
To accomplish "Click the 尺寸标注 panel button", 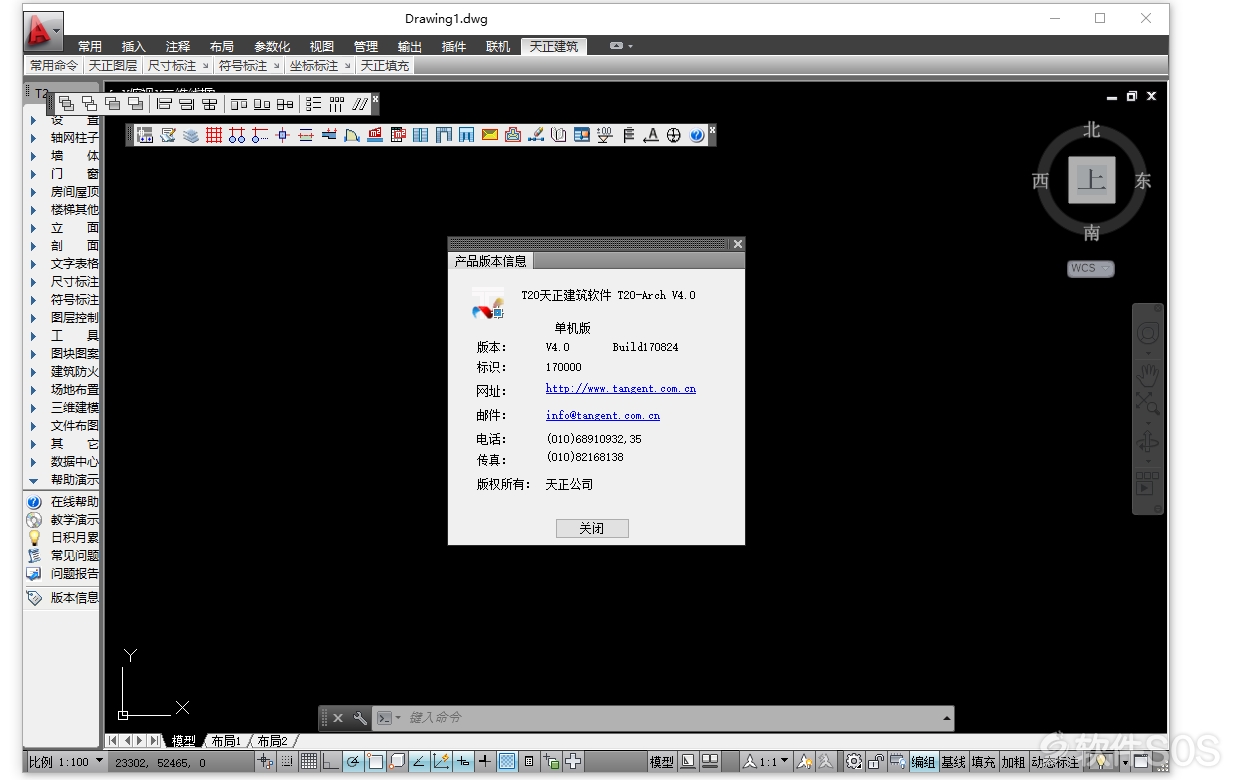I will 178,66.
